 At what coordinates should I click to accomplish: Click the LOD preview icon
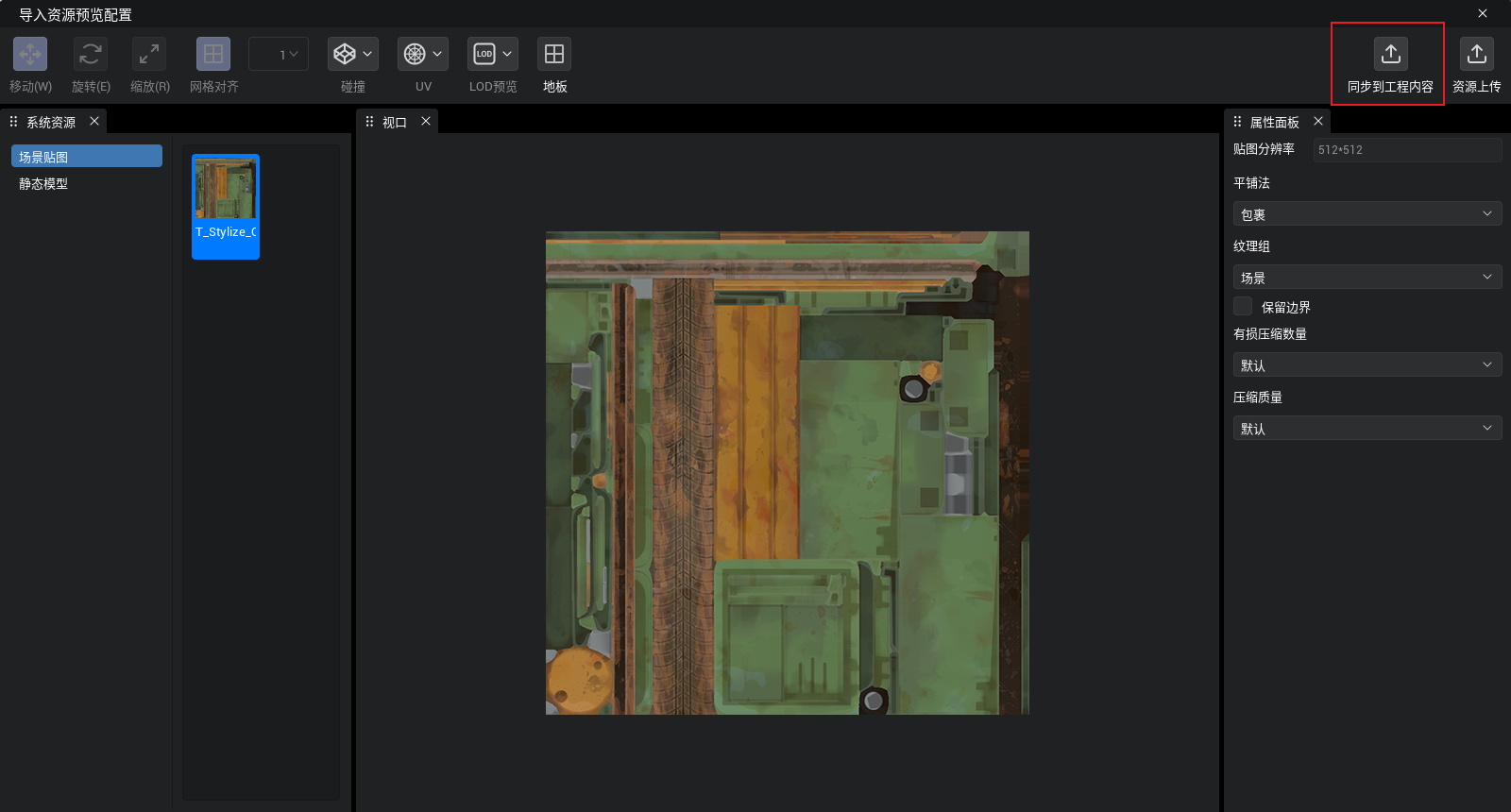484,54
